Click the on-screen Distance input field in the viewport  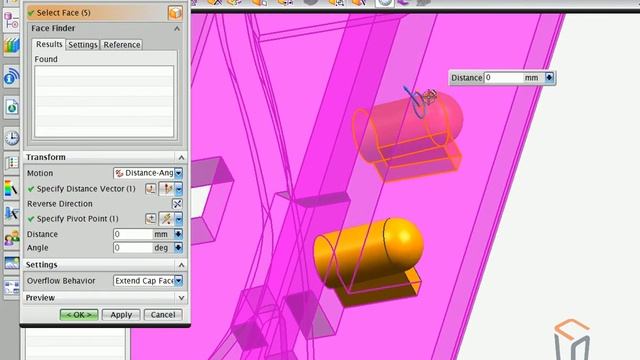(503, 78)
